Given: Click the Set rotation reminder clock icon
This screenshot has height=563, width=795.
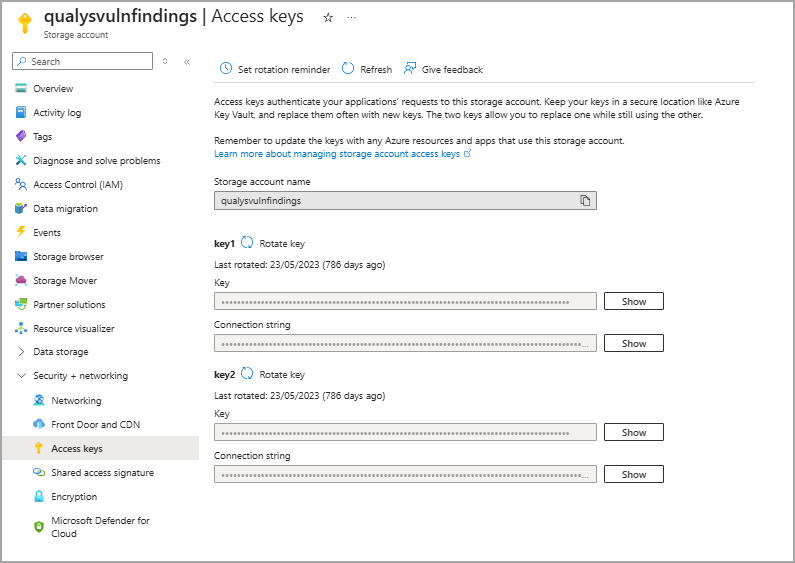Looking at the screenshot, I should point(226,69).
